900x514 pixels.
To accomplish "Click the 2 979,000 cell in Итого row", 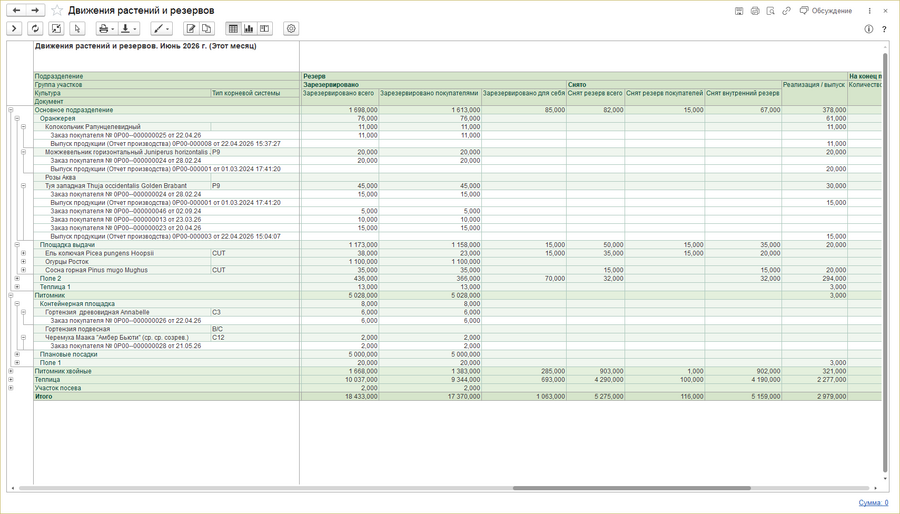I will point(814,396).
